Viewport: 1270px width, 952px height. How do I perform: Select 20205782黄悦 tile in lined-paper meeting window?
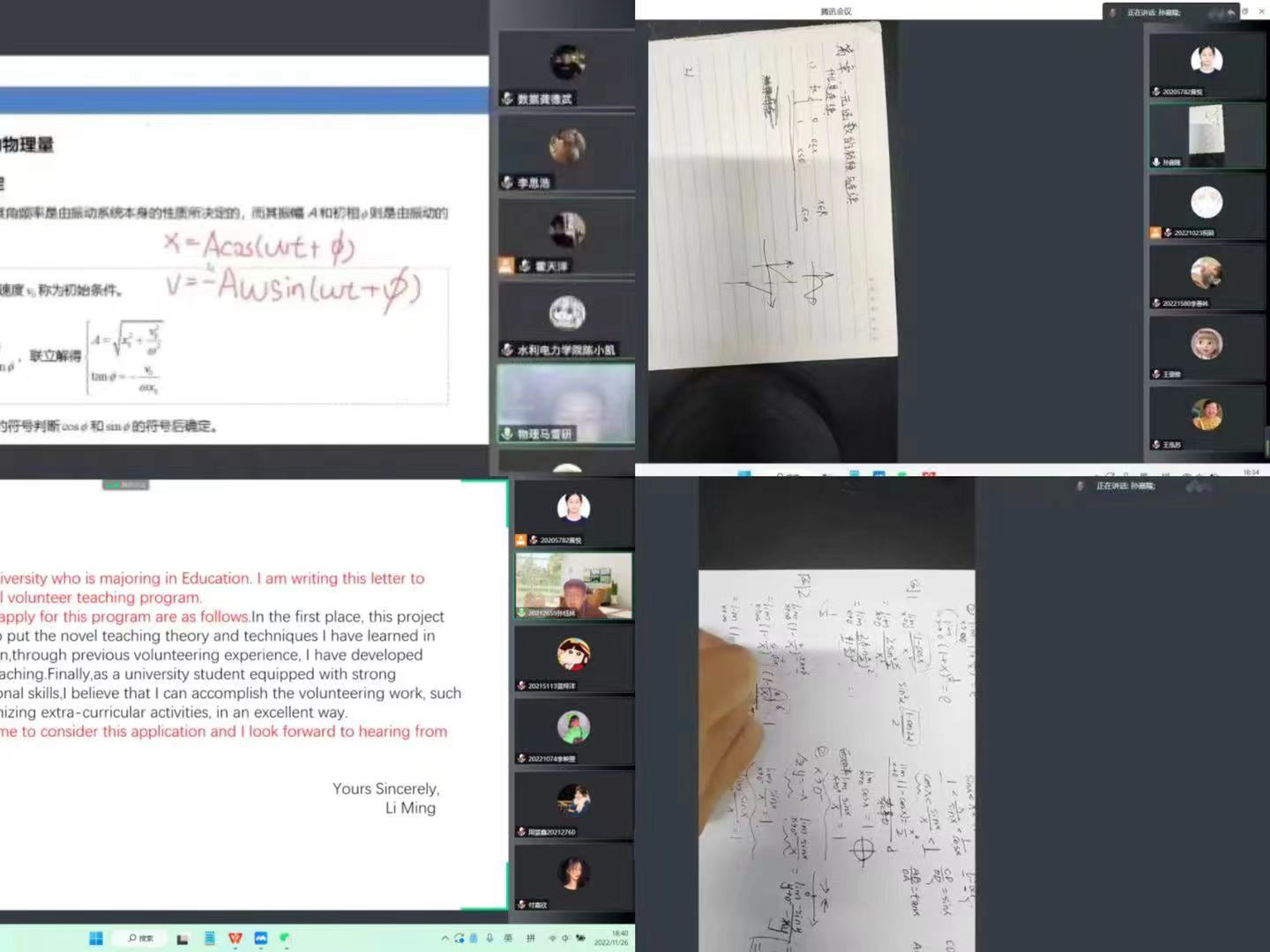coord(1206,65)
